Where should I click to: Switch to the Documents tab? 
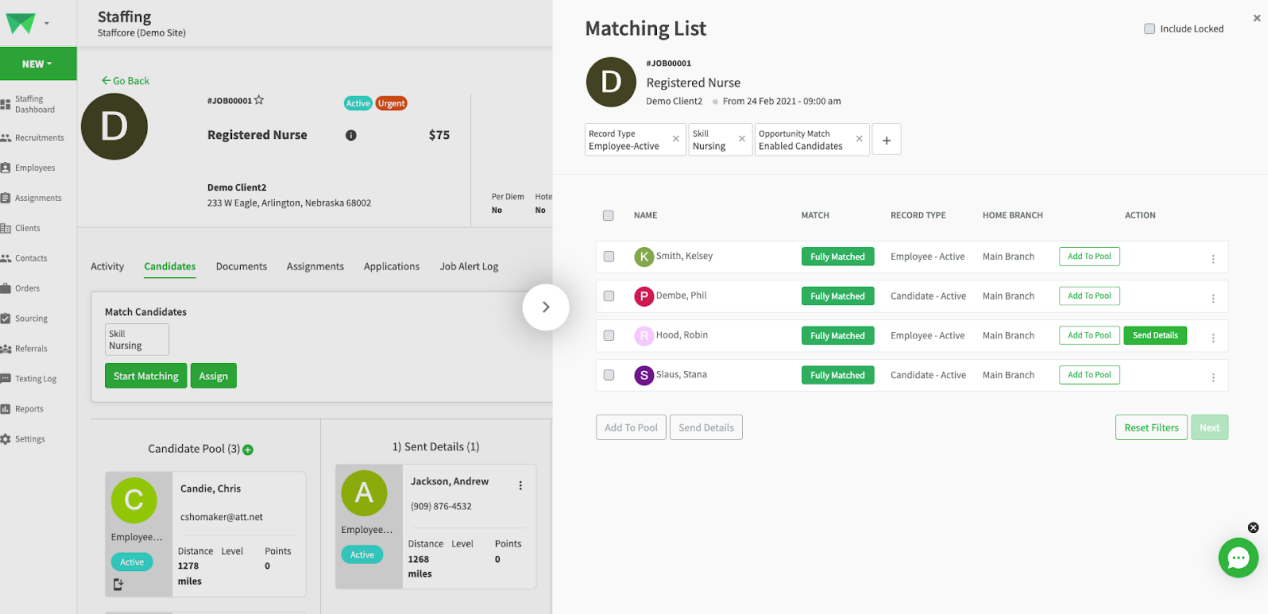pos(241,267)
